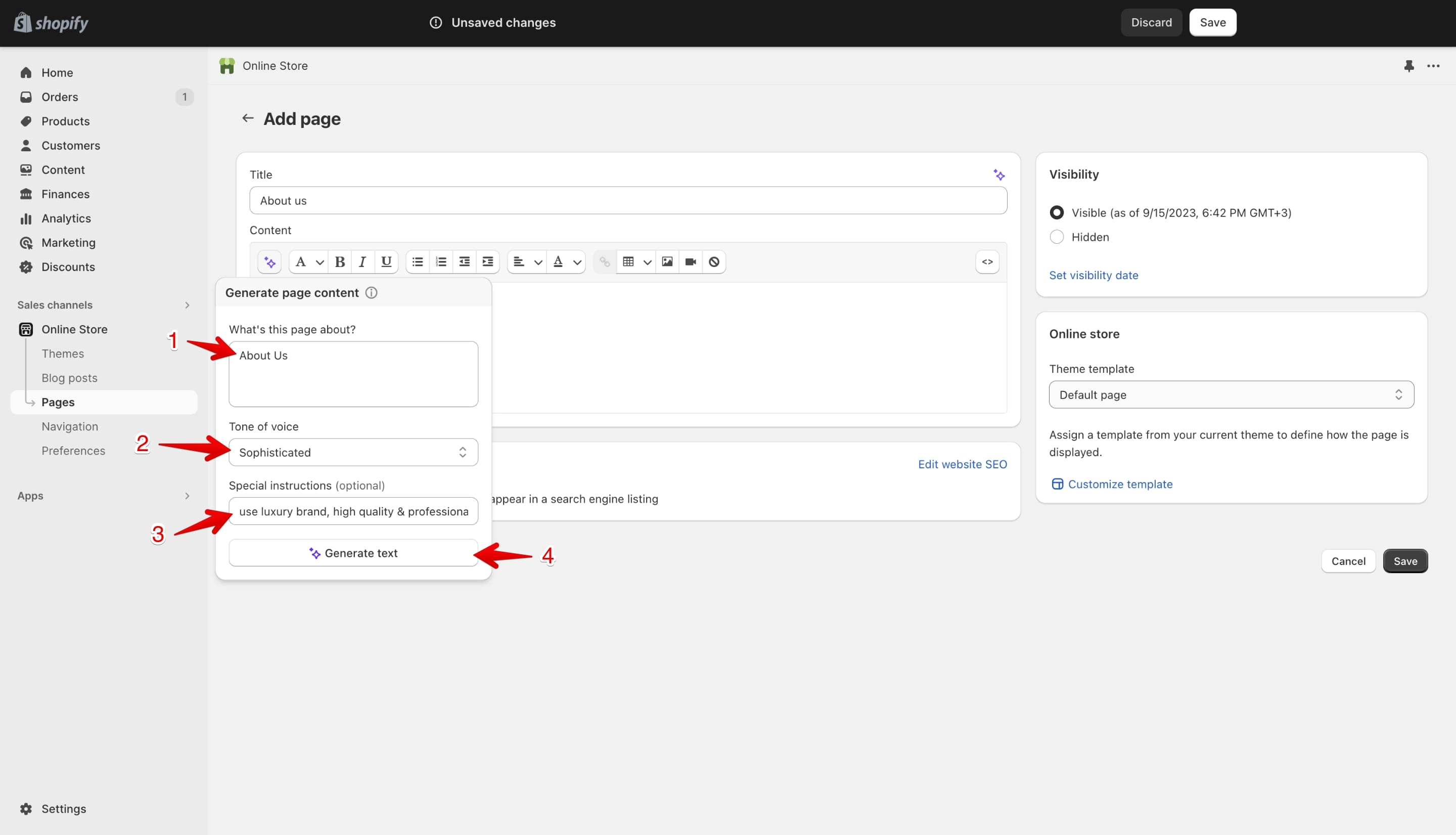Insert a bulleted list
This screenshot has width=1456, height=835.
(417, 262)
